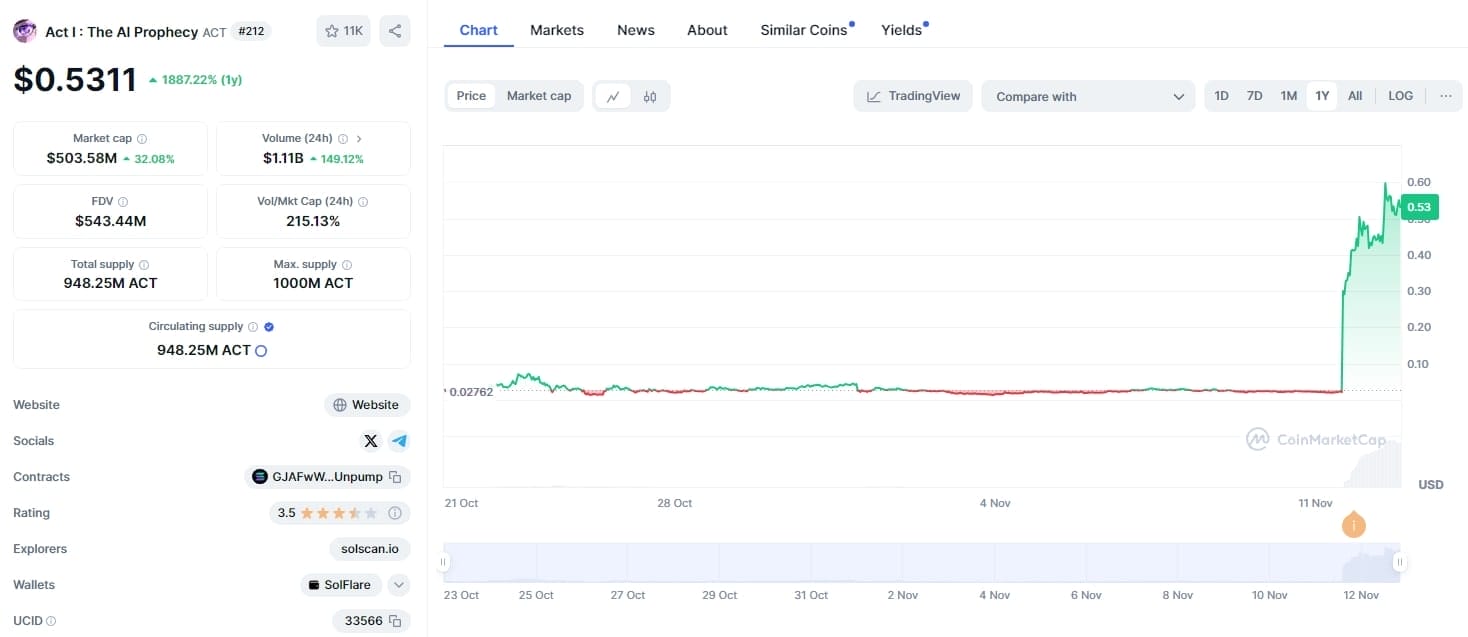
Task: Click the 3.5 star rating
Action: click(327, 513)
